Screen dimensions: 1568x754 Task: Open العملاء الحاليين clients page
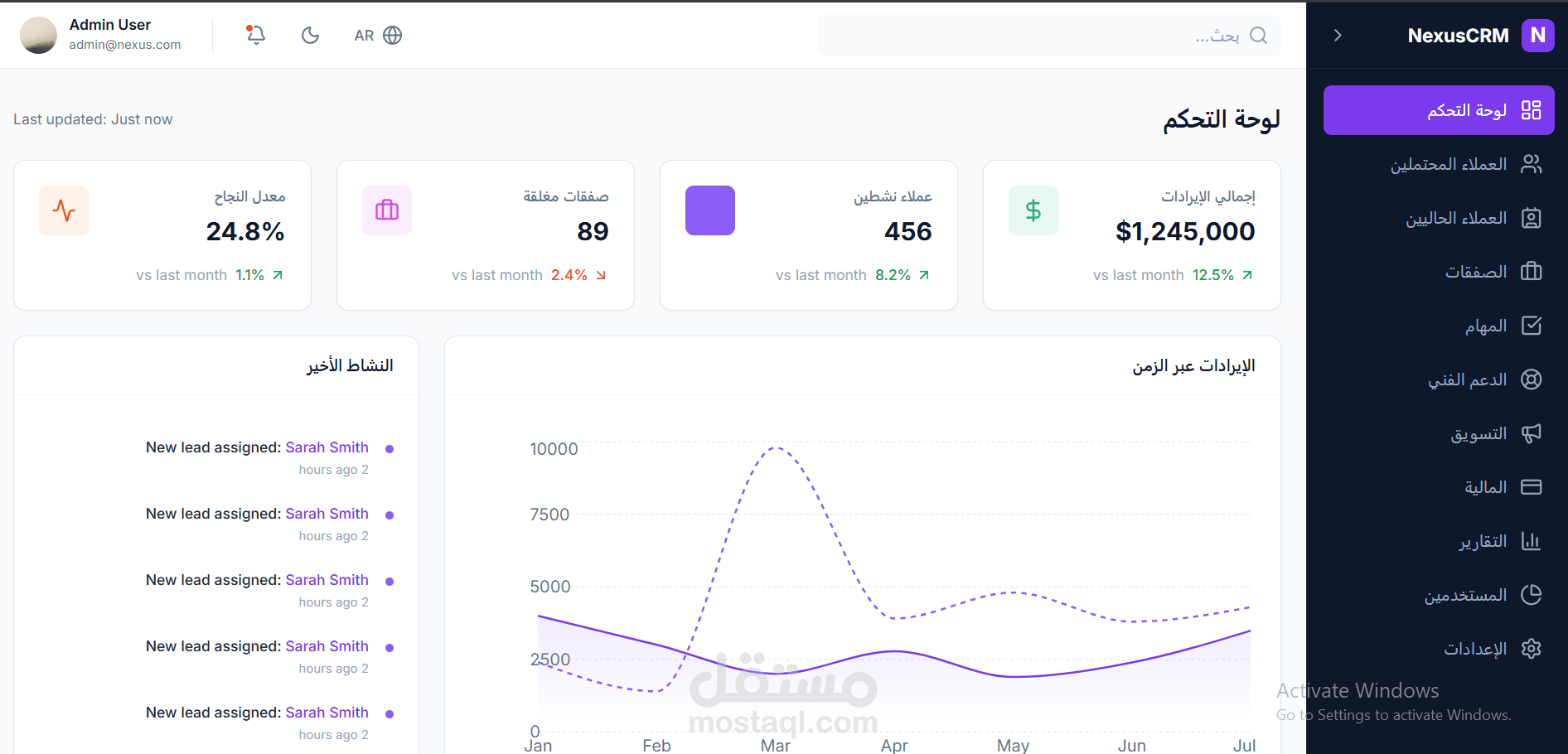[x=1532, y=218]
